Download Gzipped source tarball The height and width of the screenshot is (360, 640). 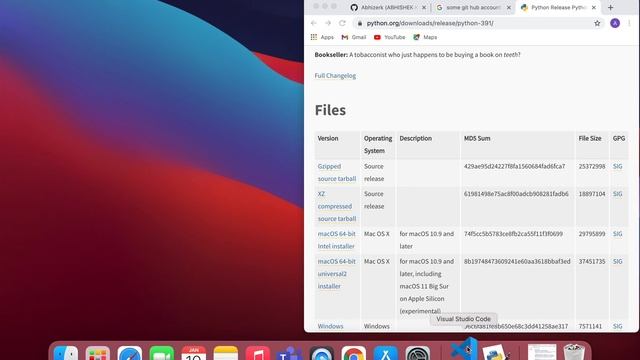pos(337,172)
